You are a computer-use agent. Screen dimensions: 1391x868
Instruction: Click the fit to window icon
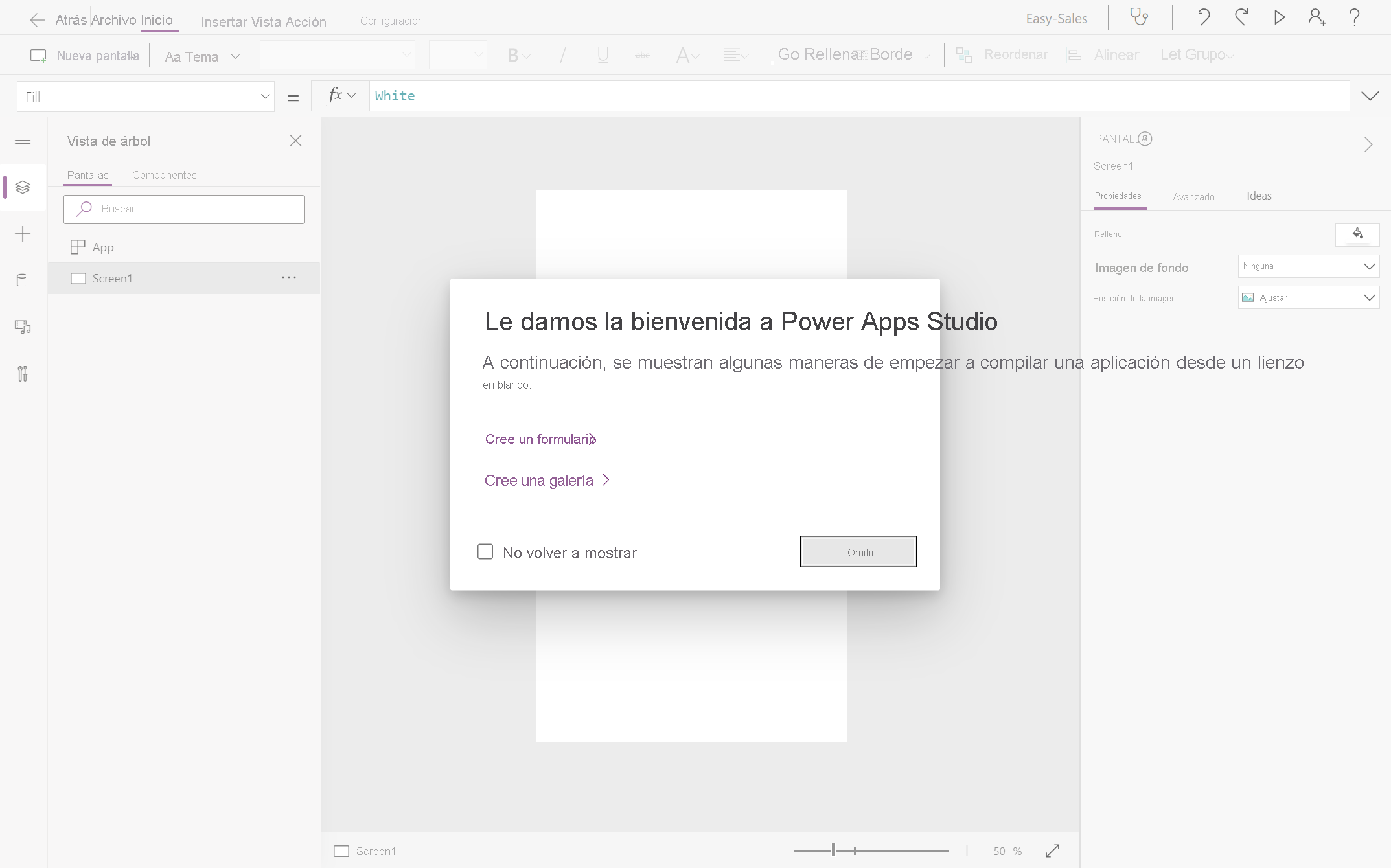click(x=1052, y=851)
